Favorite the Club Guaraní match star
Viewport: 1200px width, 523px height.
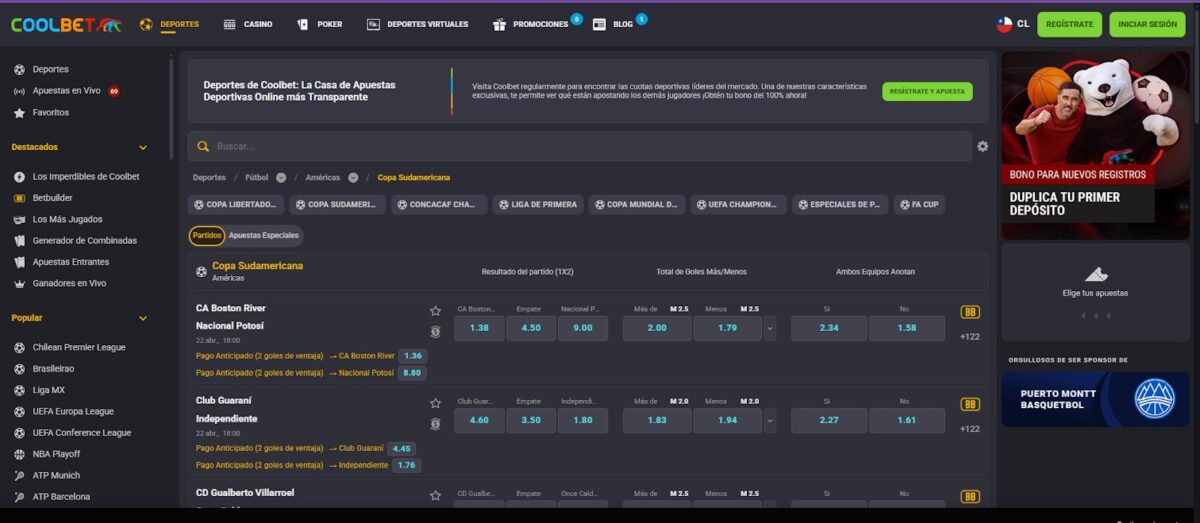435,403
